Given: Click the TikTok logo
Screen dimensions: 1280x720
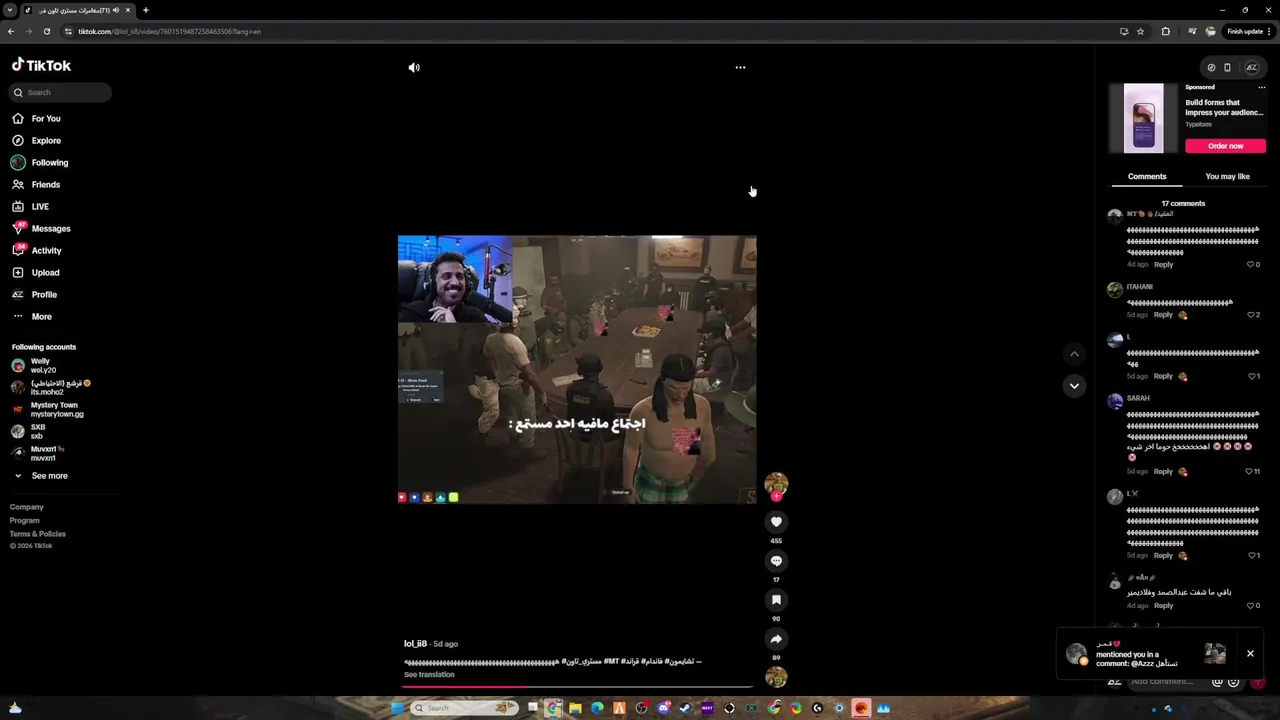Looking at the screenshot, I should click(x=41, y=65).
